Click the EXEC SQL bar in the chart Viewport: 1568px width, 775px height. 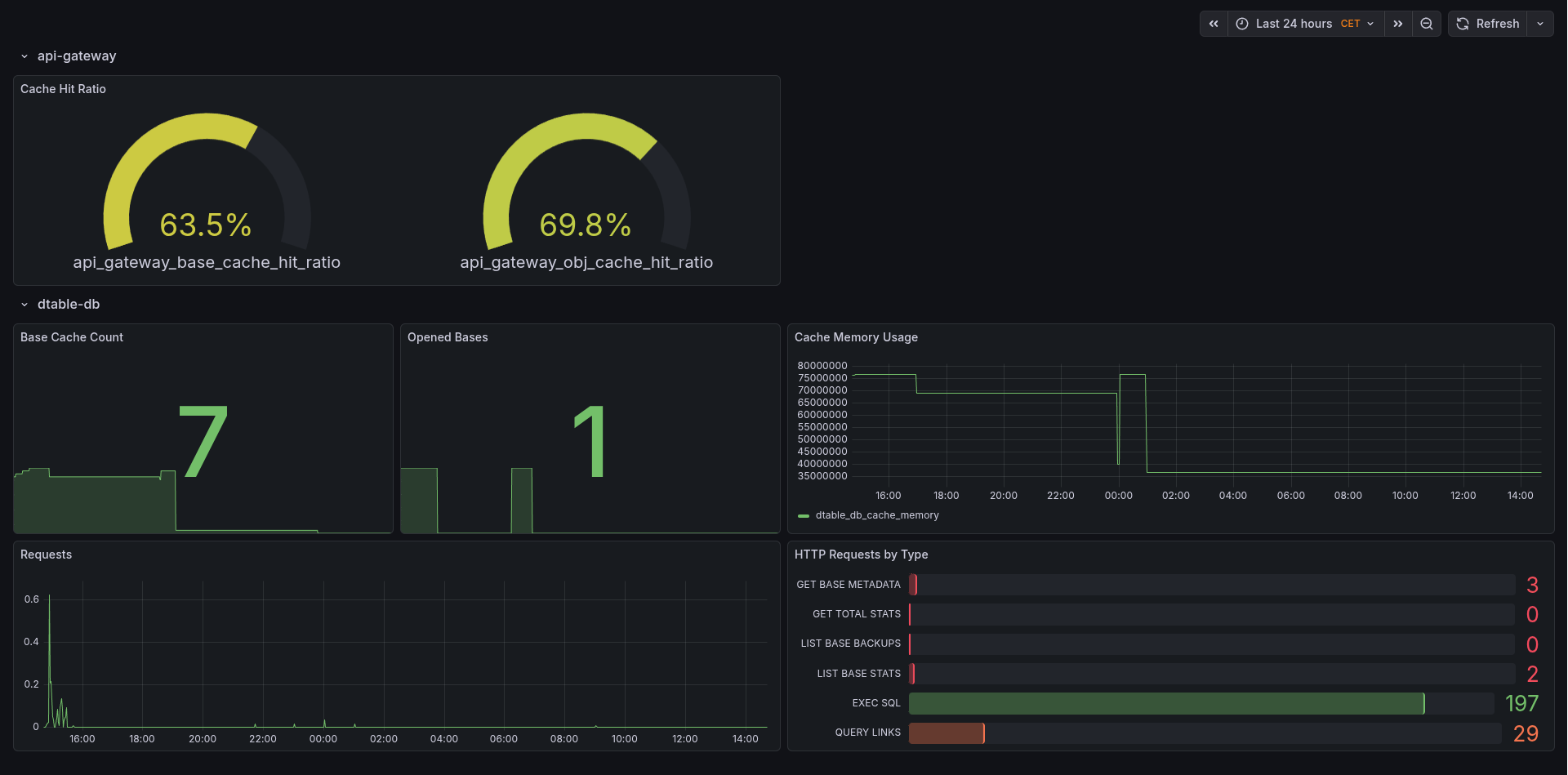click(1160, 703)
